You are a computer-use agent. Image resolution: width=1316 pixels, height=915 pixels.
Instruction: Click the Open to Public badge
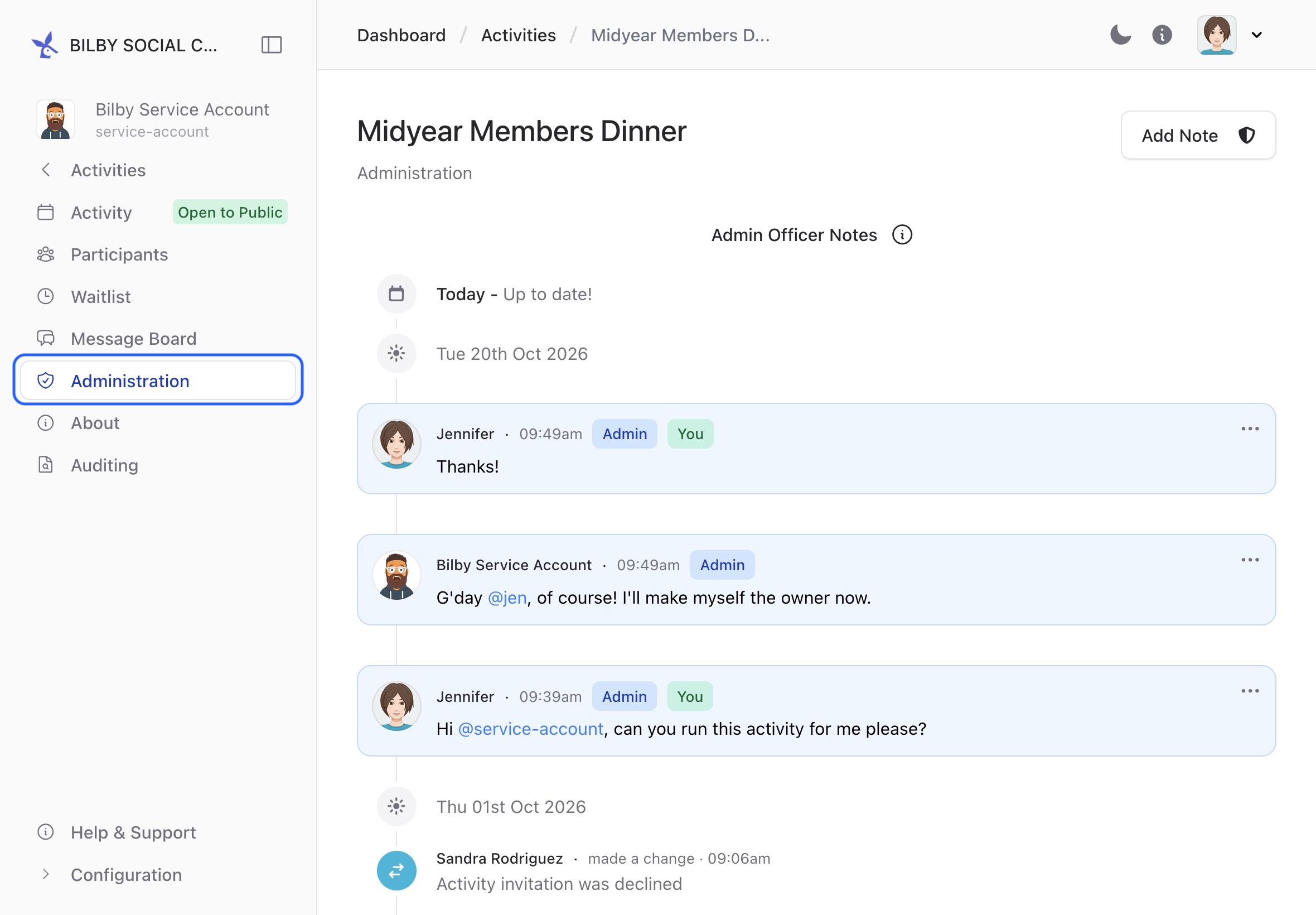click(230, 212)
